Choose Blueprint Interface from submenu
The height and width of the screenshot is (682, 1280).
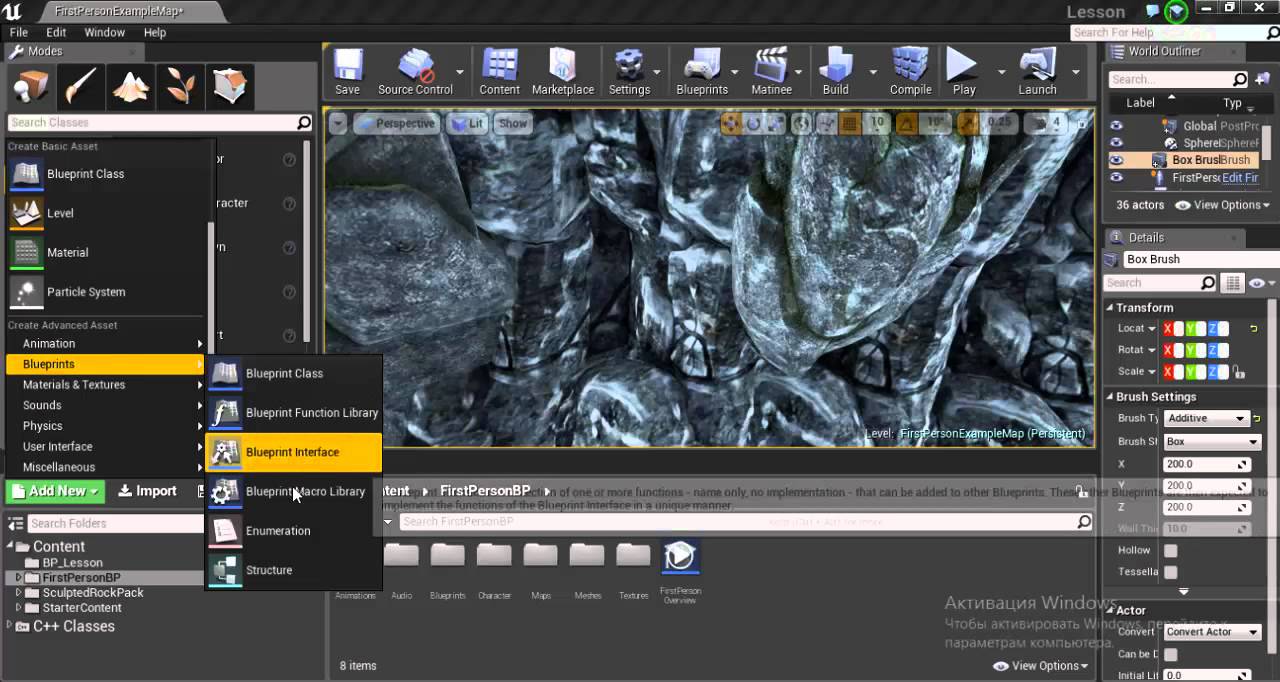pos(294,452)
